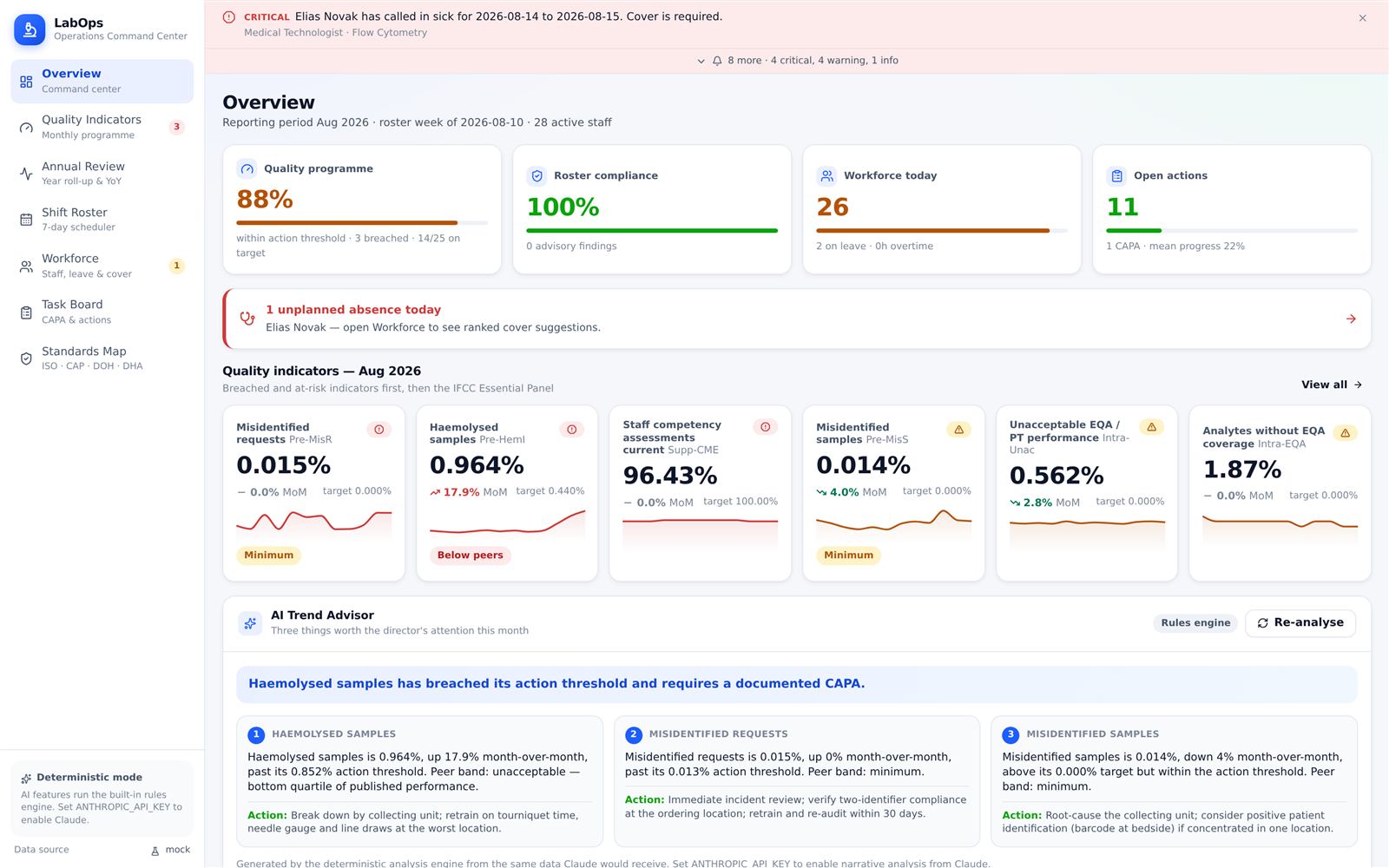This screenshot has height=868, width=1389.
Task: Go to Shift Roster 7-day scheduler
Action: [x=102, y=220]
